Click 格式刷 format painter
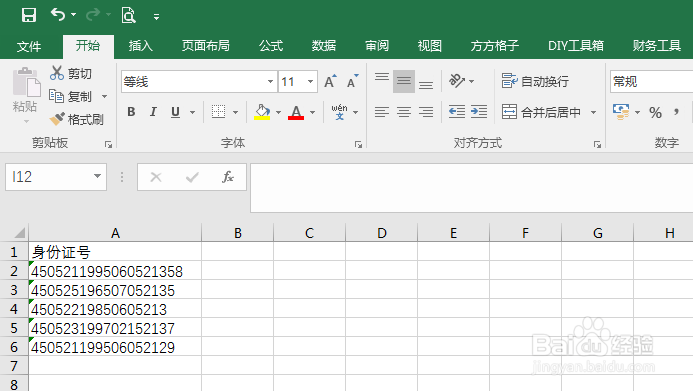This screenshot has width=693, height=391. (x=76, y=119)
